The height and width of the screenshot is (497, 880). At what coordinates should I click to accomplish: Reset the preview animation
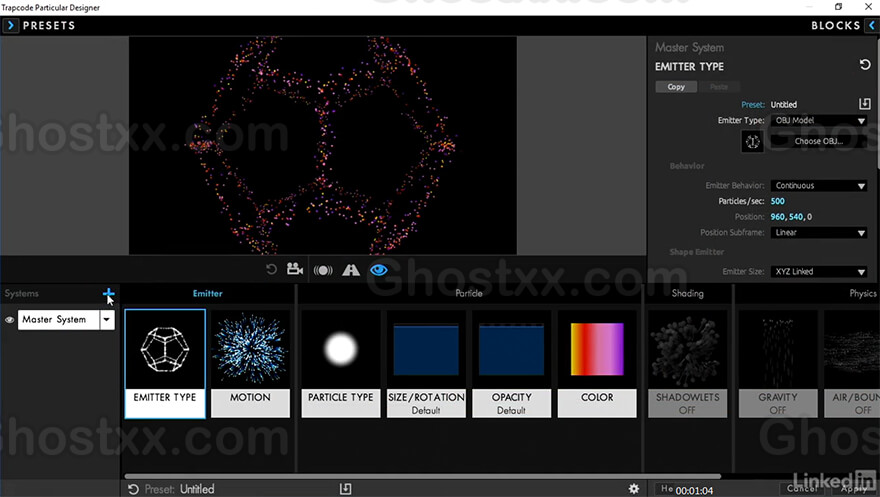pos(271,270)
